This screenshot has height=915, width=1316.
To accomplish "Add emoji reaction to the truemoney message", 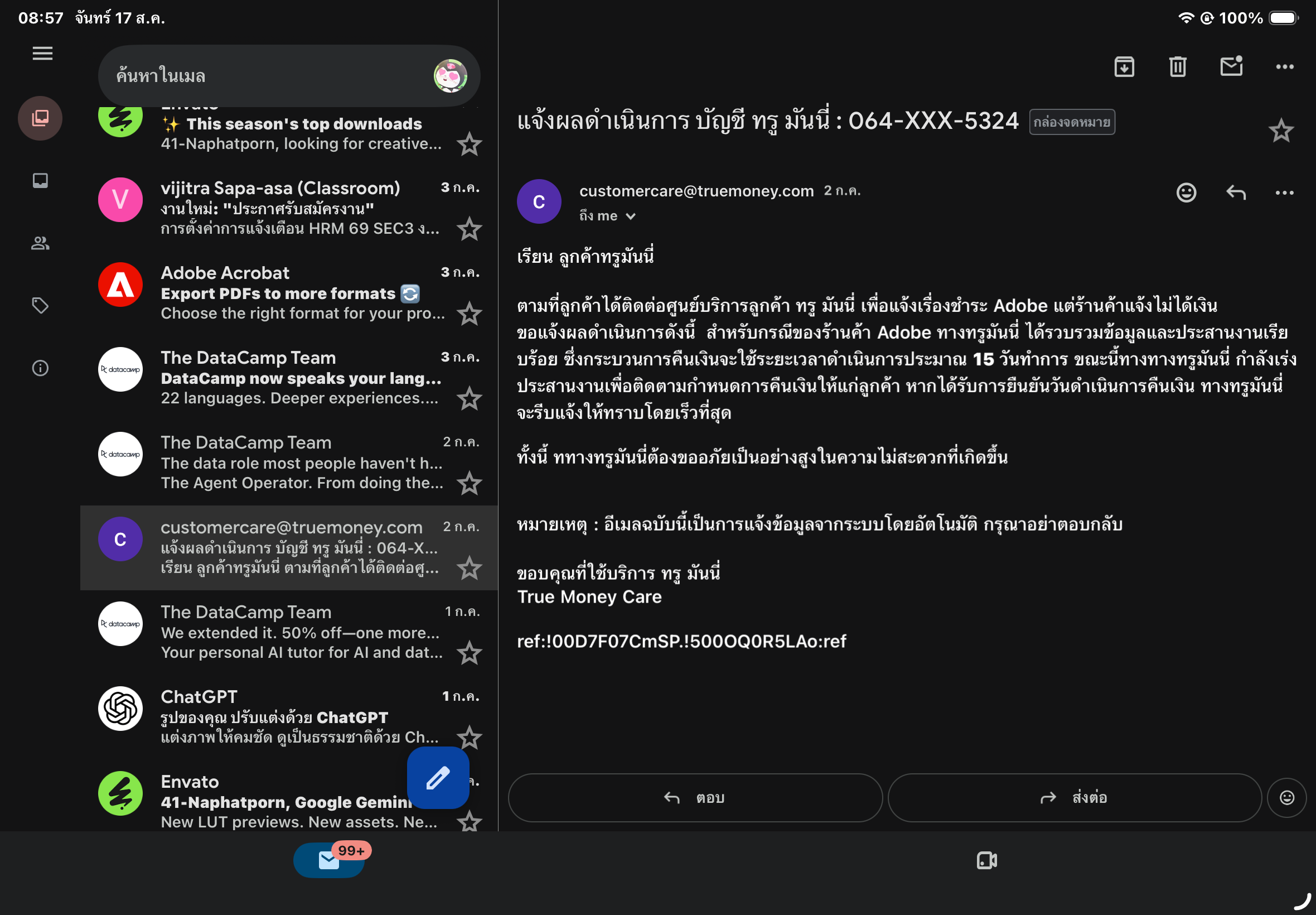I will pyautogui.click(x=1186, y=192).
